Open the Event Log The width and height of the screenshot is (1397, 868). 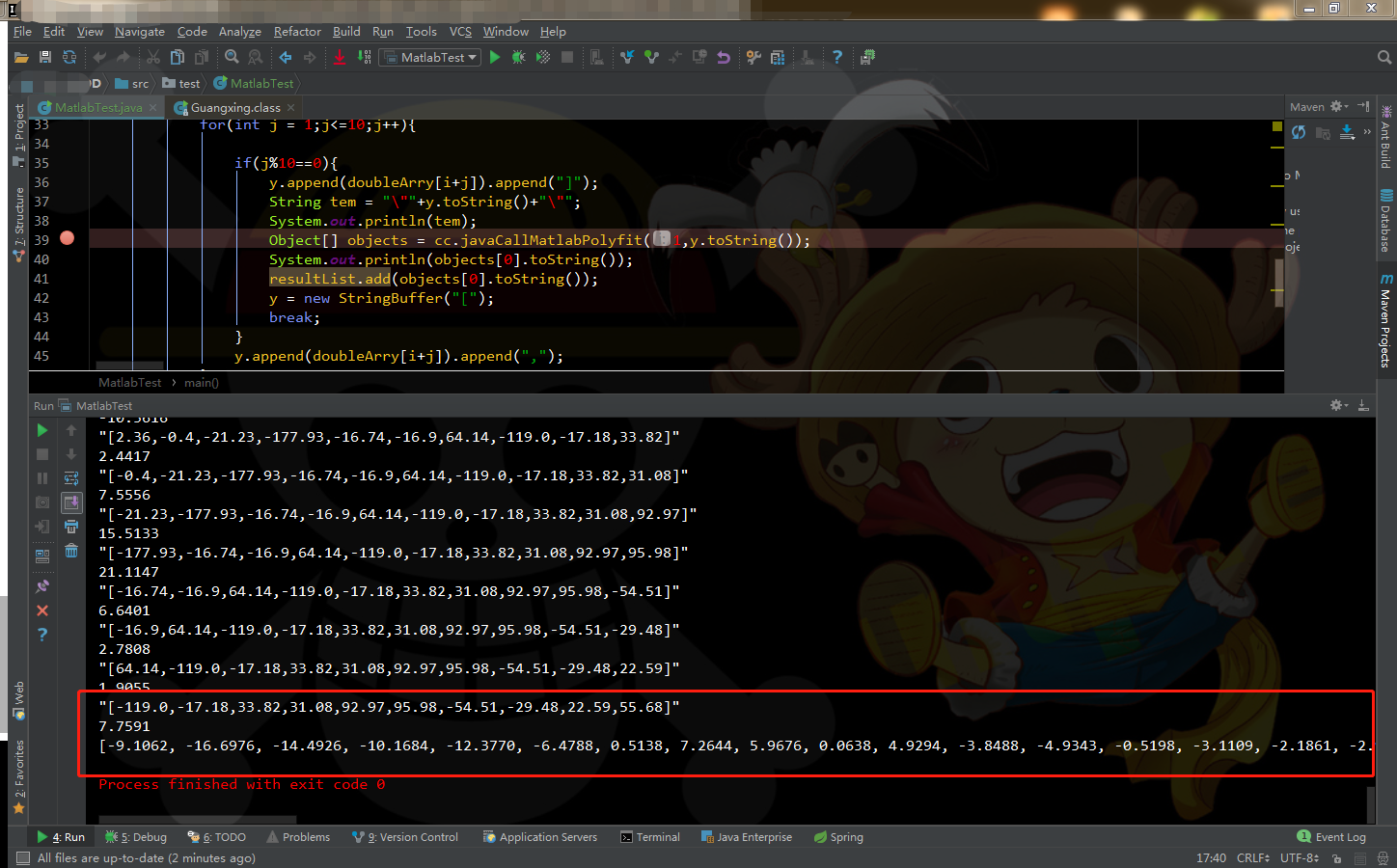coord(1331,837)
